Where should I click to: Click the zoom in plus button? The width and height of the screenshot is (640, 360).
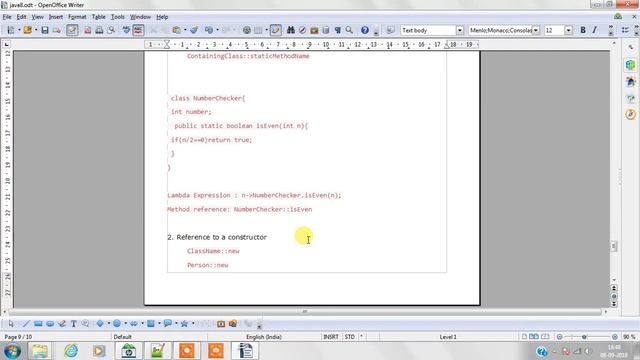[x=615, y=337]
